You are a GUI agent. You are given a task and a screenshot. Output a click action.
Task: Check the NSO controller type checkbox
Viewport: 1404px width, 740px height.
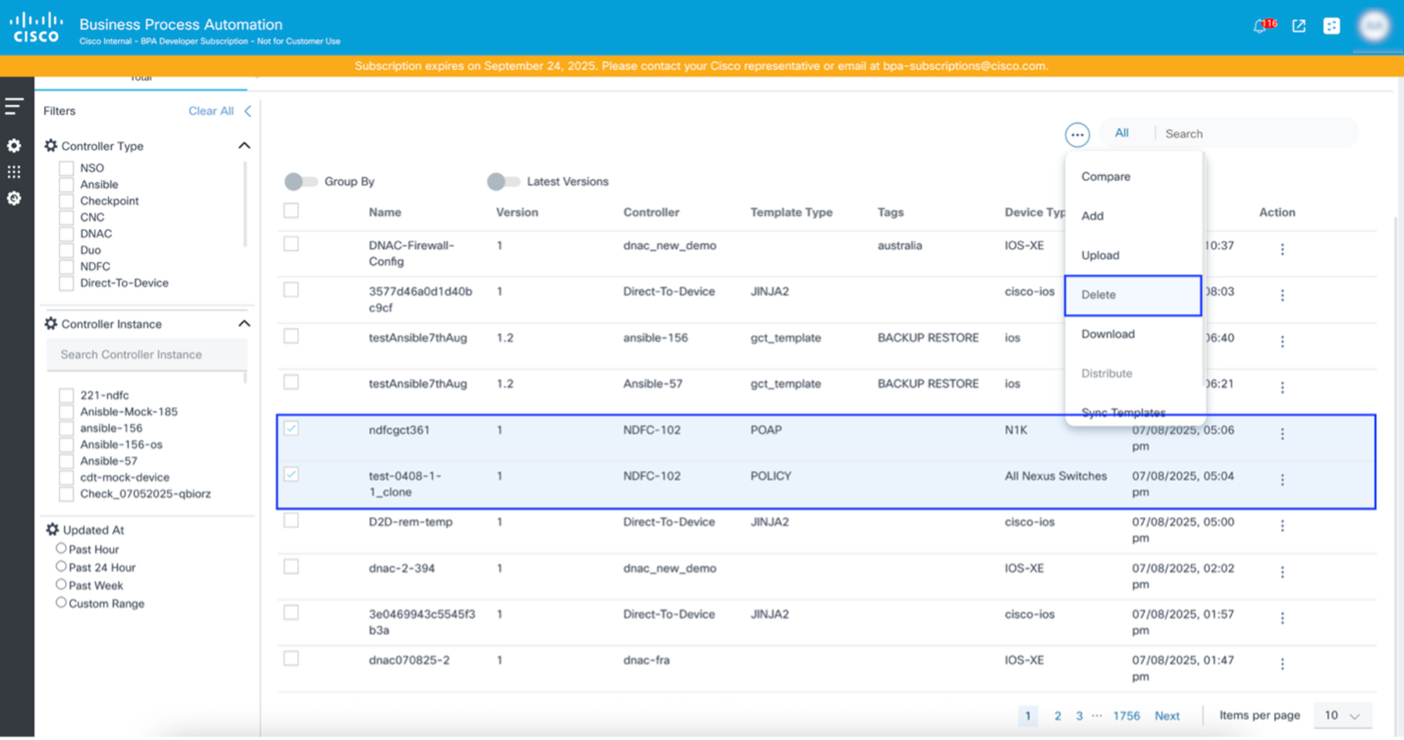pyautogui.click(x=66, y=168)
